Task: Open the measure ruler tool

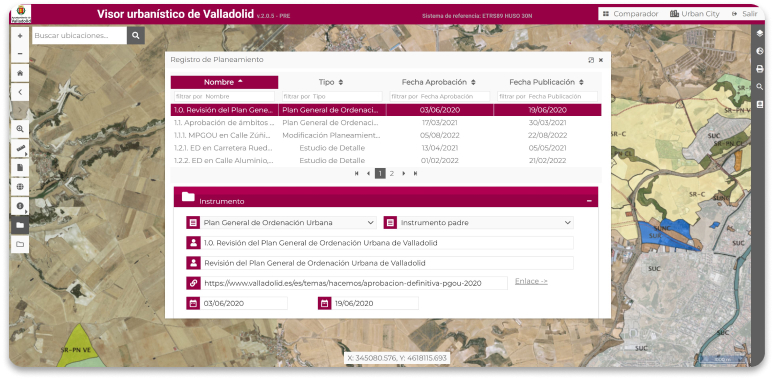Action: (x=20, y=148)
